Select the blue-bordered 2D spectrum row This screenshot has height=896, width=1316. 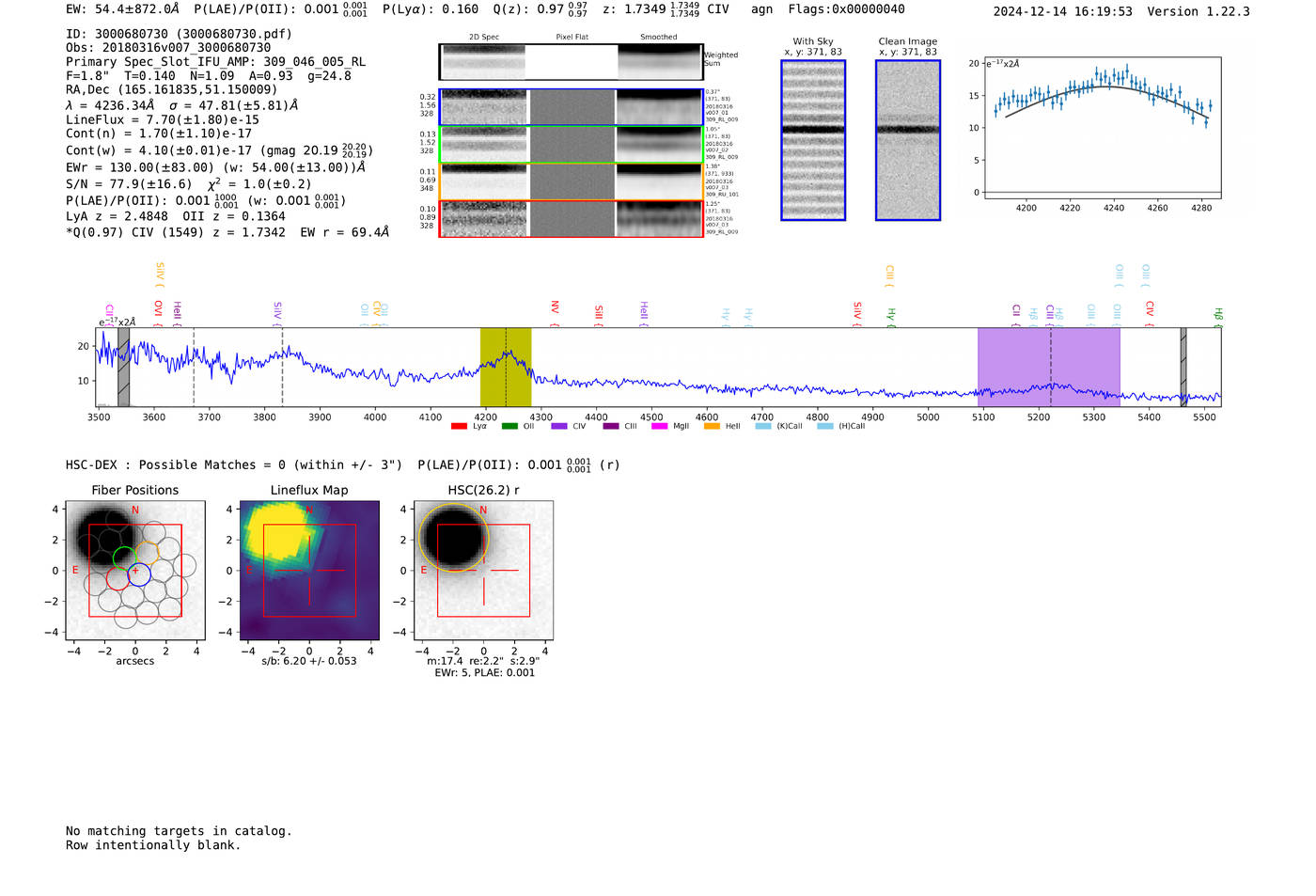(572, 107)
